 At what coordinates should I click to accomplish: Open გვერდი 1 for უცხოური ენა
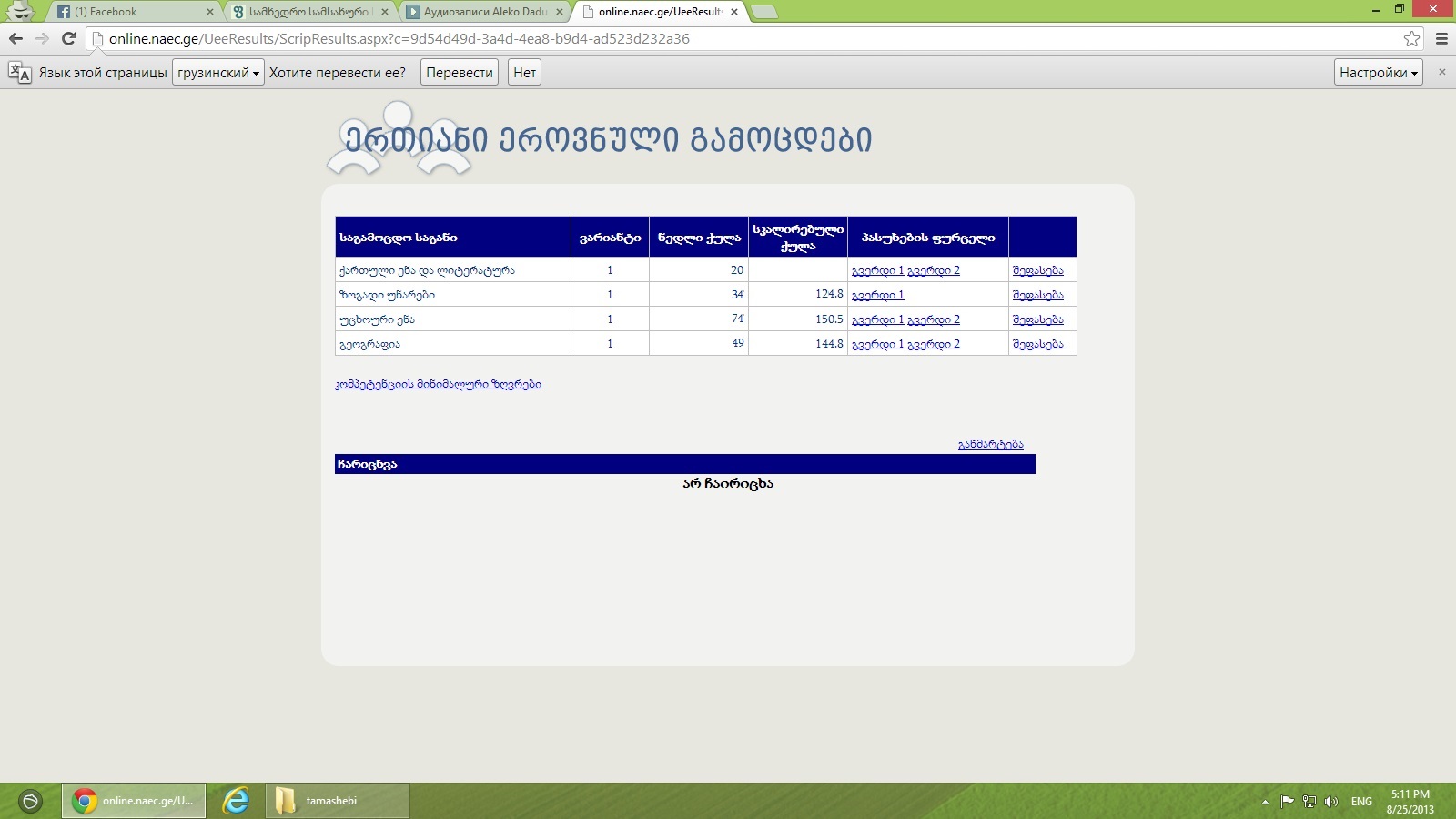coord(877,319)
